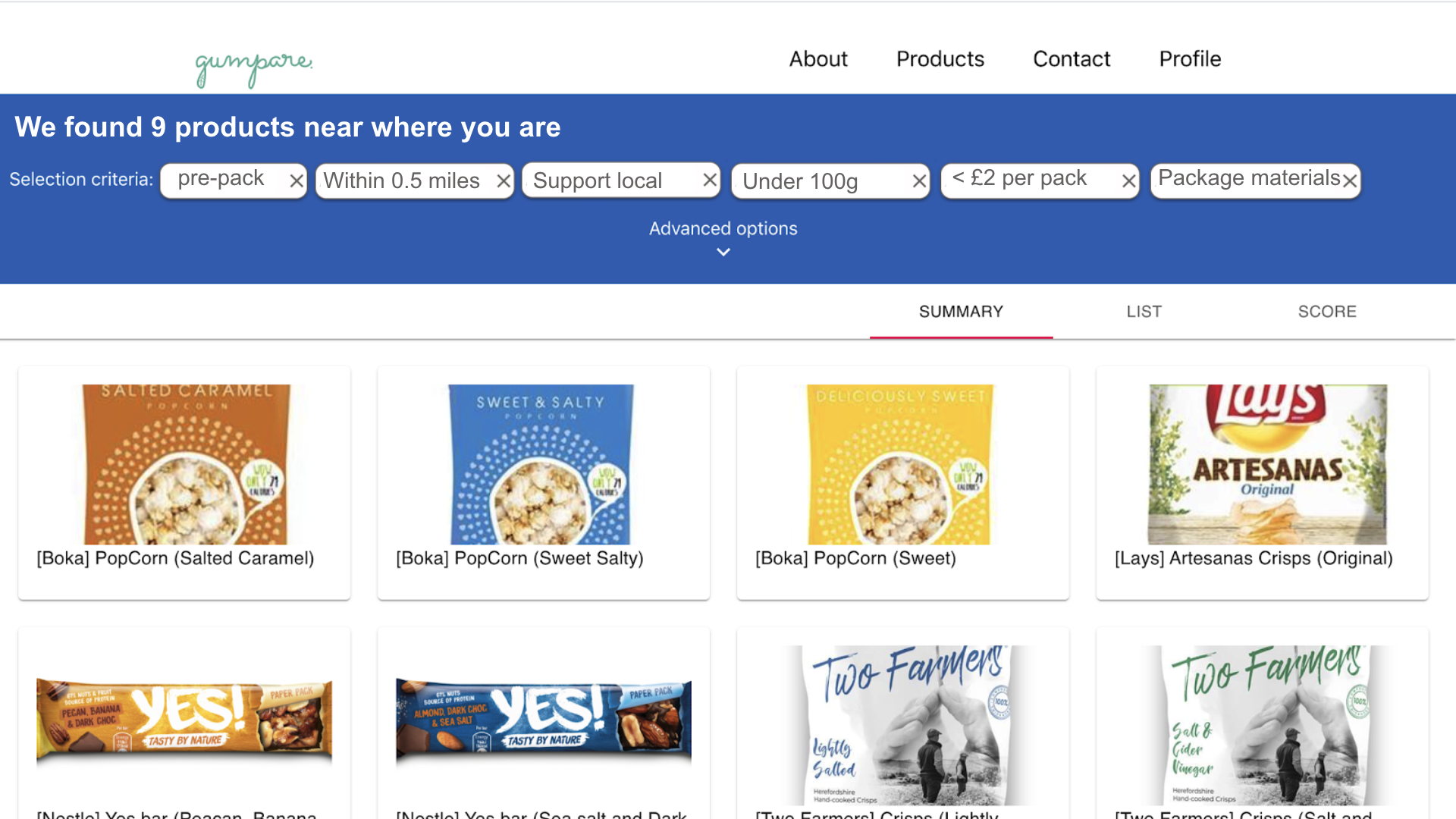This screenshot has width=1456, height=819.
Task: Open the Contact link
Action: click(1072, 59)
